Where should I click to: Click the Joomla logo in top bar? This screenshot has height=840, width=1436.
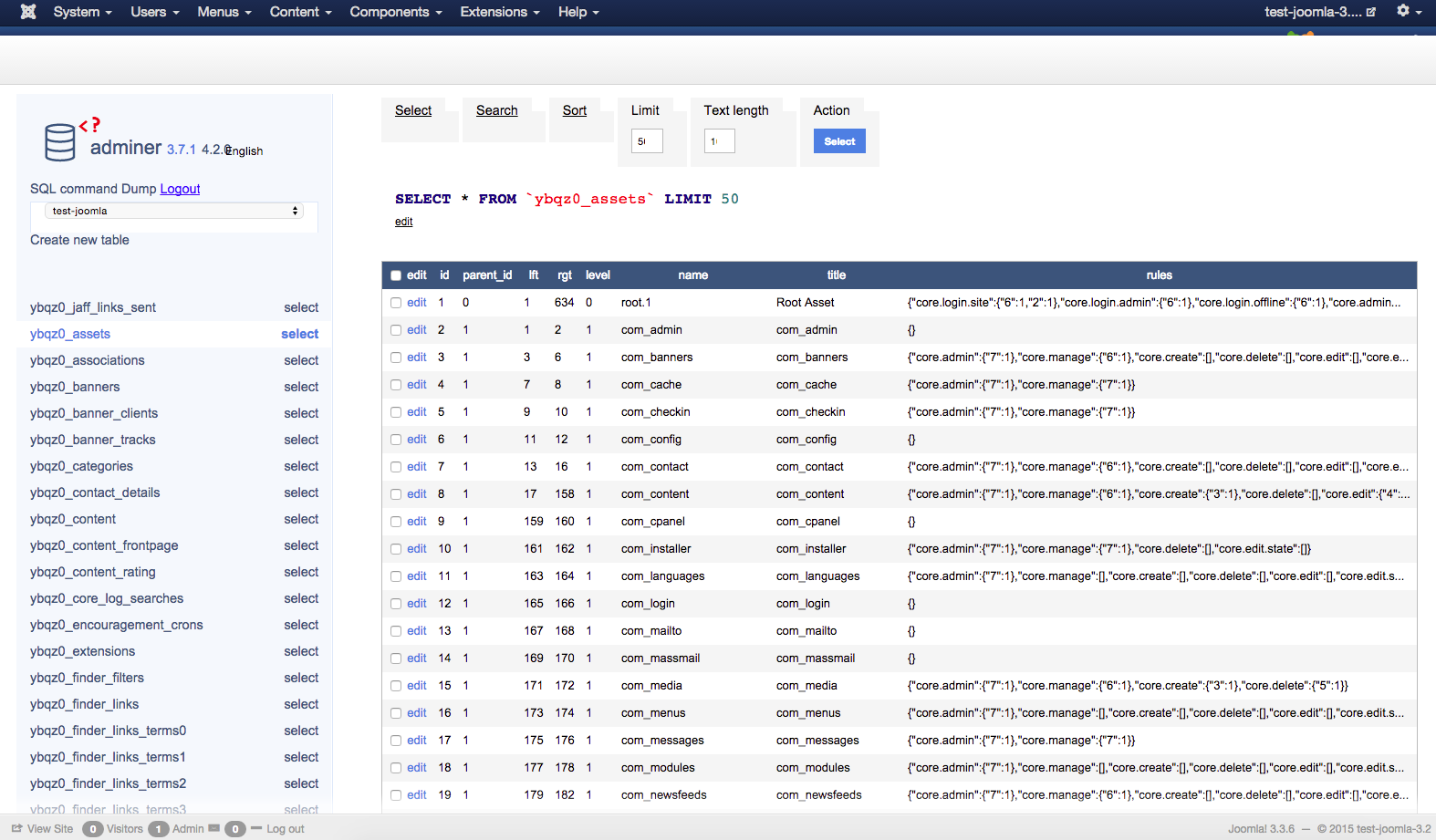pyautogui.click(x=28, y=12)
